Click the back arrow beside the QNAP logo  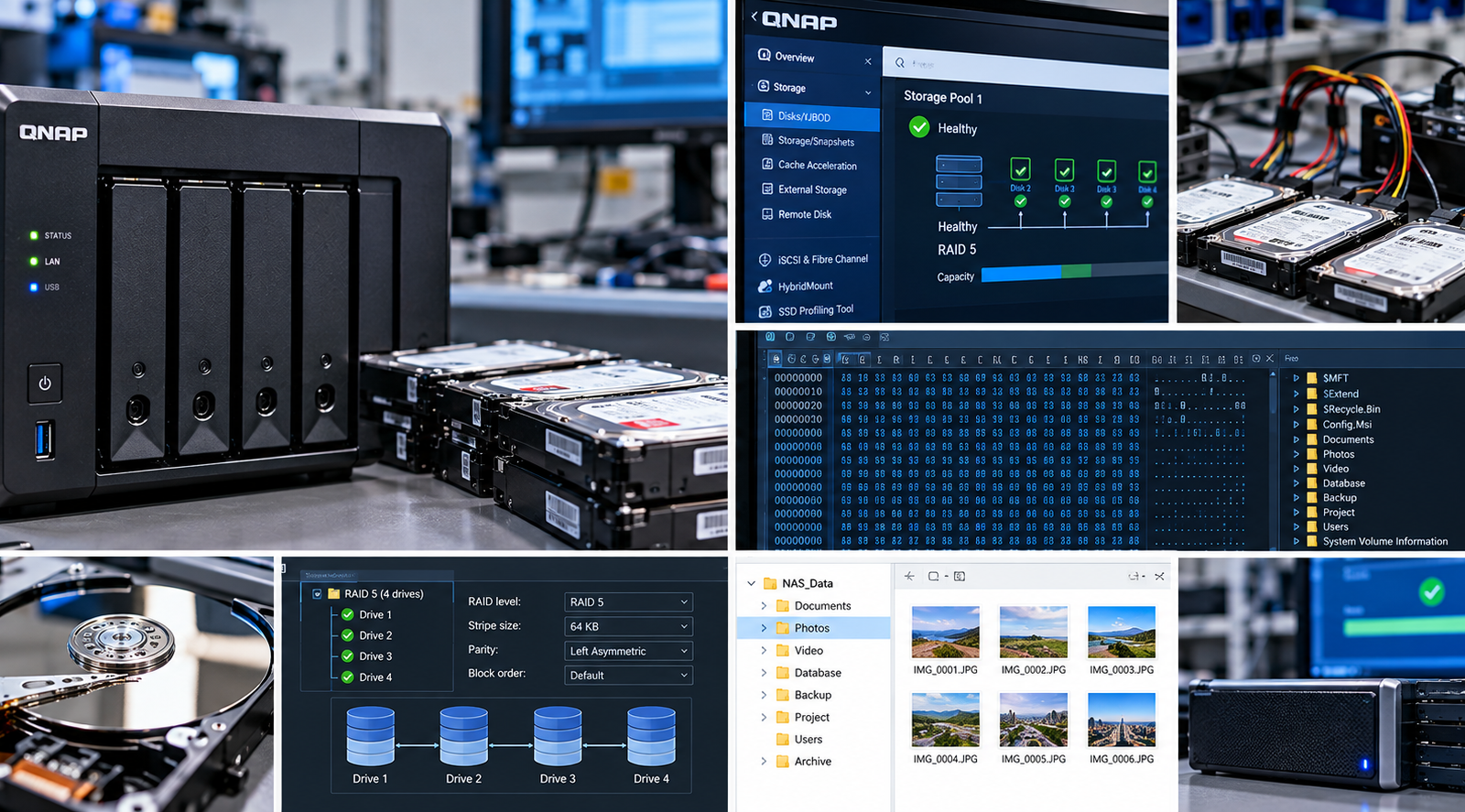pos(754,17)
